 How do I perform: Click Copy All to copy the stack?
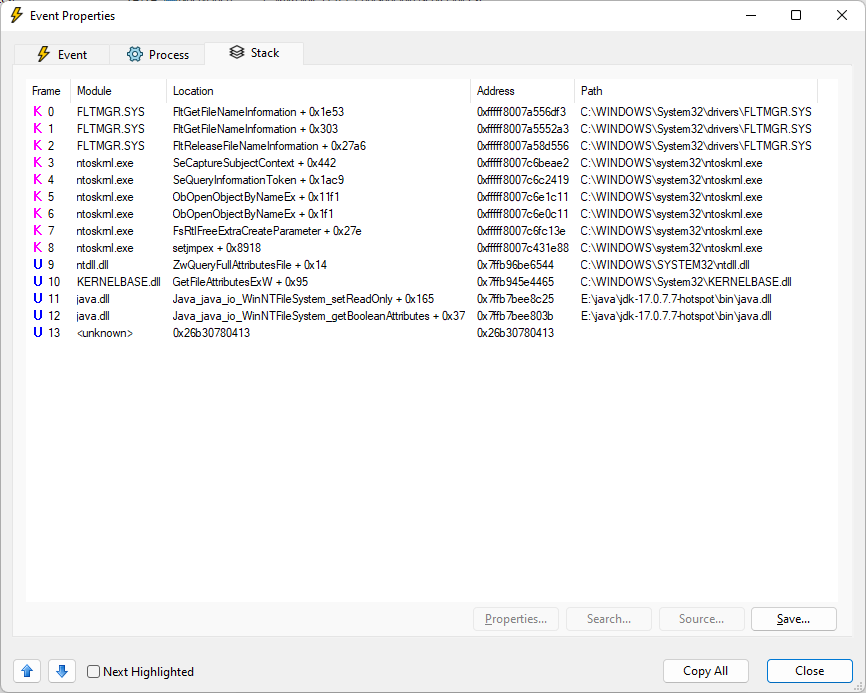706,671
